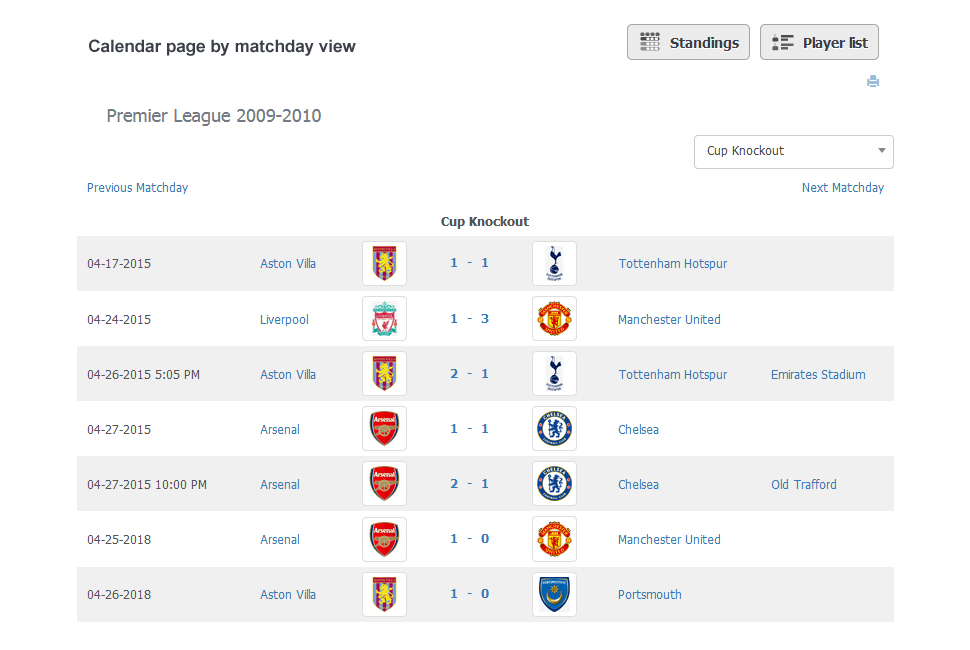970x650 pixels.
Task: Open the 1 - 0 score against Portsmouth
Action: point(470,594)
